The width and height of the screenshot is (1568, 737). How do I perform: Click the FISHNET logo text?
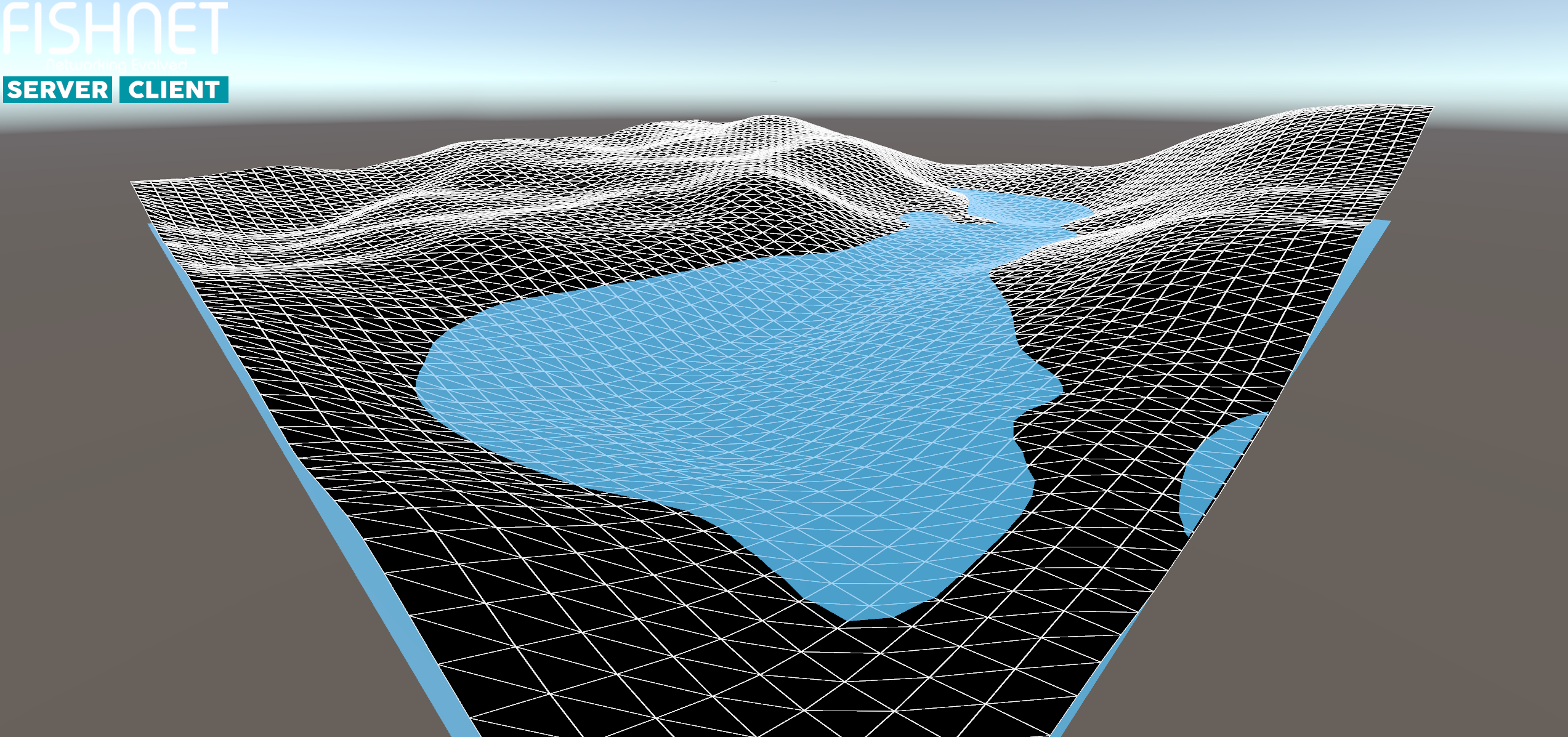(115, 28)
